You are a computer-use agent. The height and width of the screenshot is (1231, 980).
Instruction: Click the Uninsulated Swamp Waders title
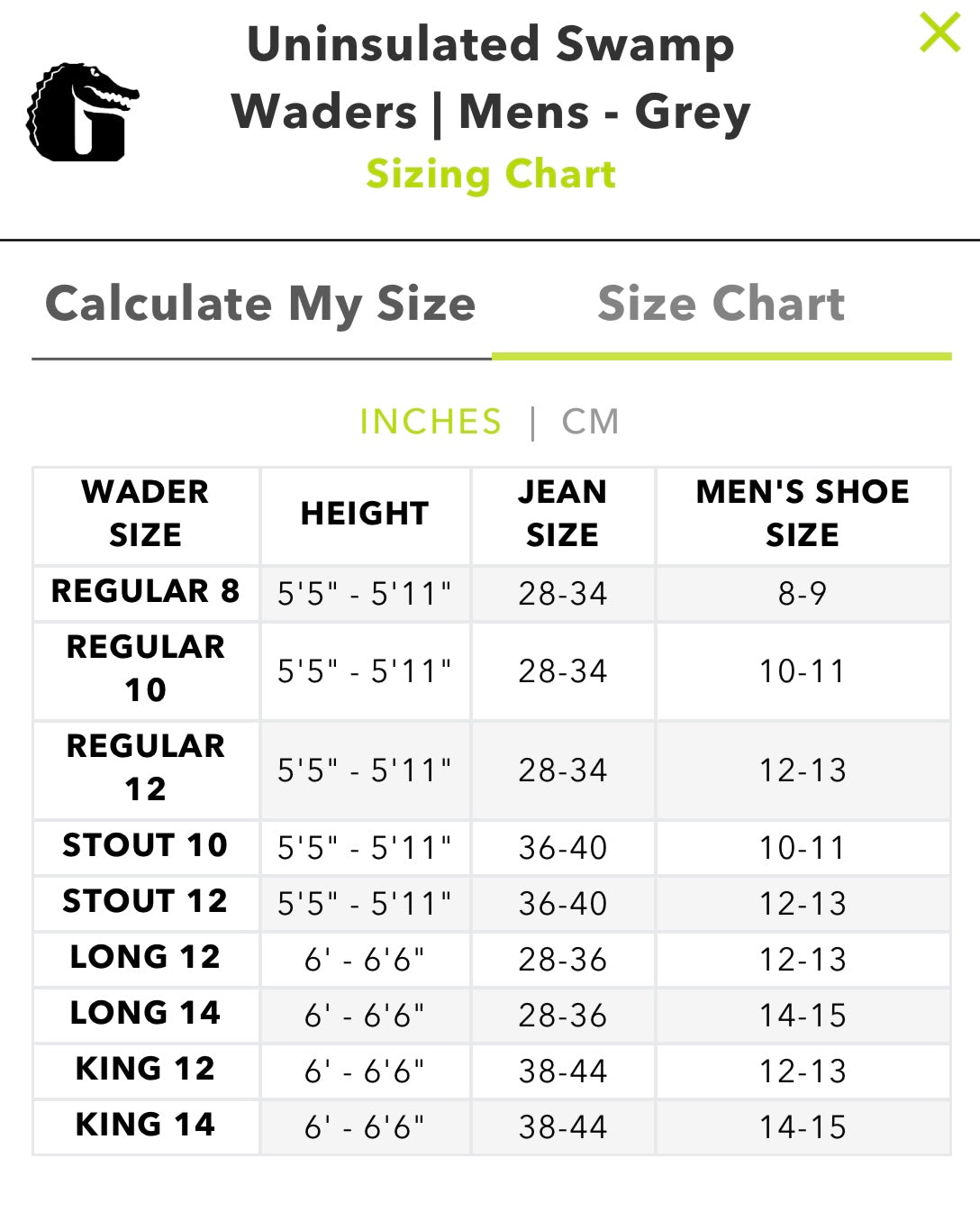(x=491, y=78)
